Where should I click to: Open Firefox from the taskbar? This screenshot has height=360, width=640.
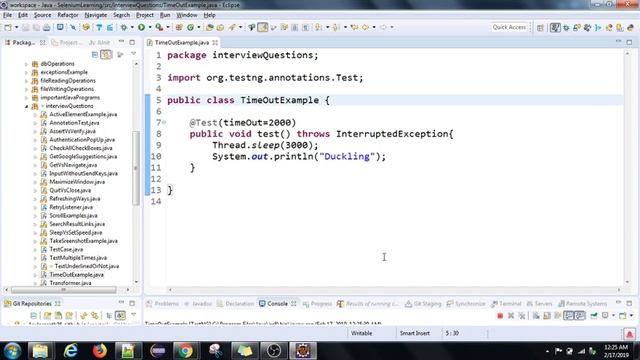[99, 351]
